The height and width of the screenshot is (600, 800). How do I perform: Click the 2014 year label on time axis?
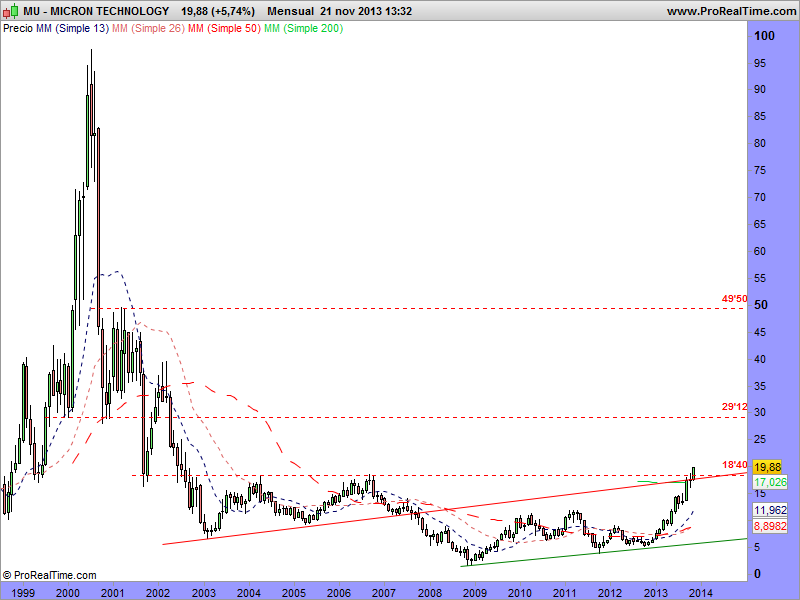point(701,593)
